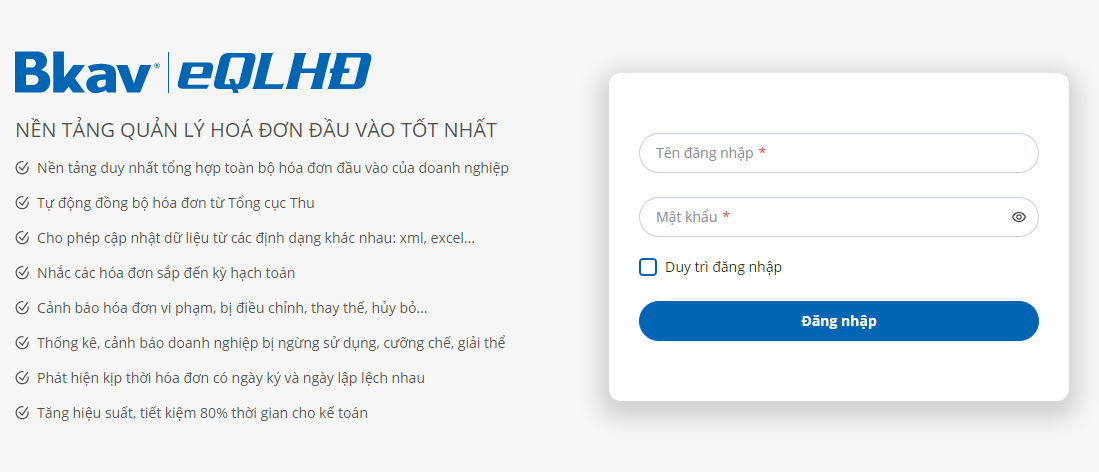
Task: Click check icon beside Nhắc các hóa đơn
Action: 22,273
